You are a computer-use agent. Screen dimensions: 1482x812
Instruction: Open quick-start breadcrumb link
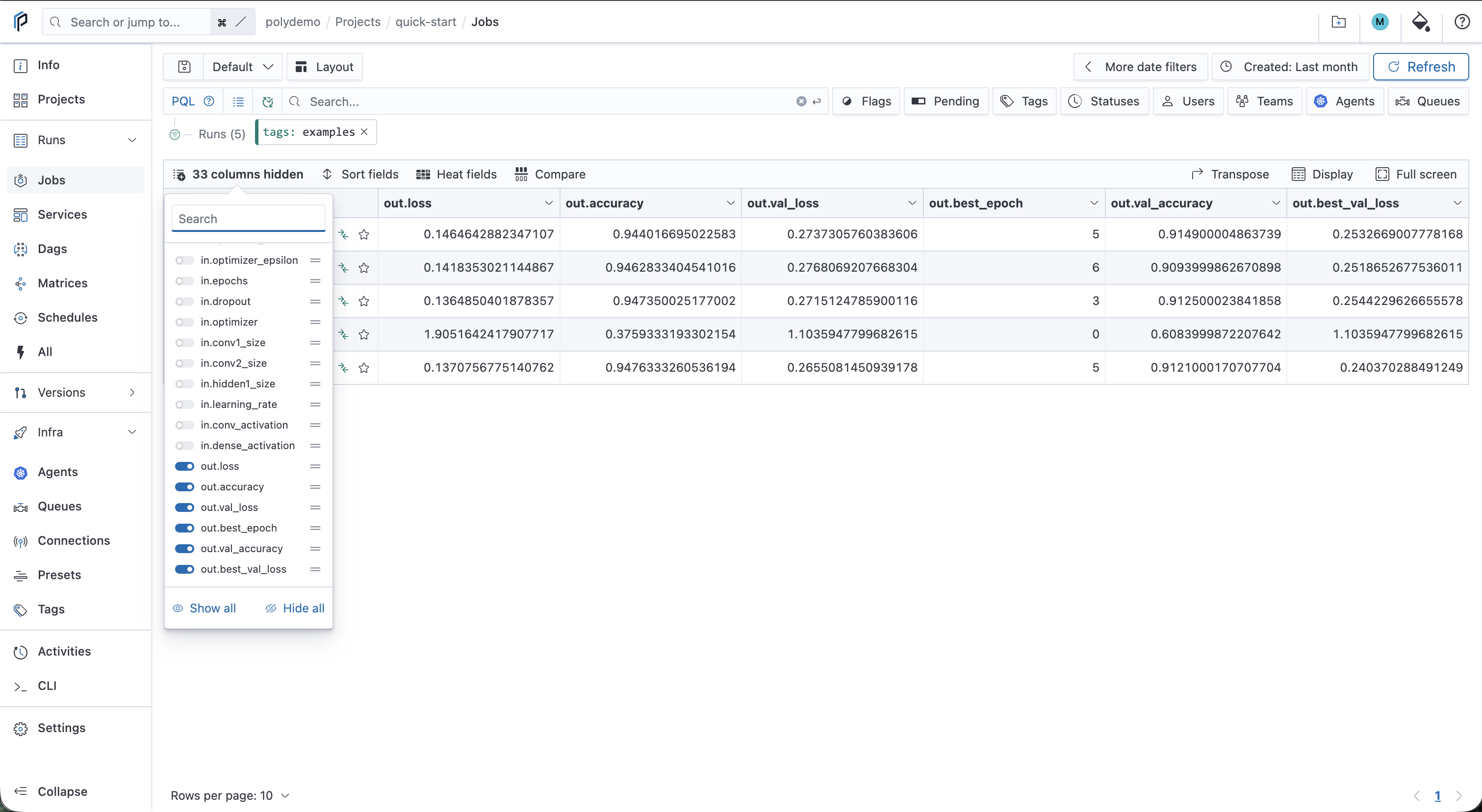click(425, 22)
